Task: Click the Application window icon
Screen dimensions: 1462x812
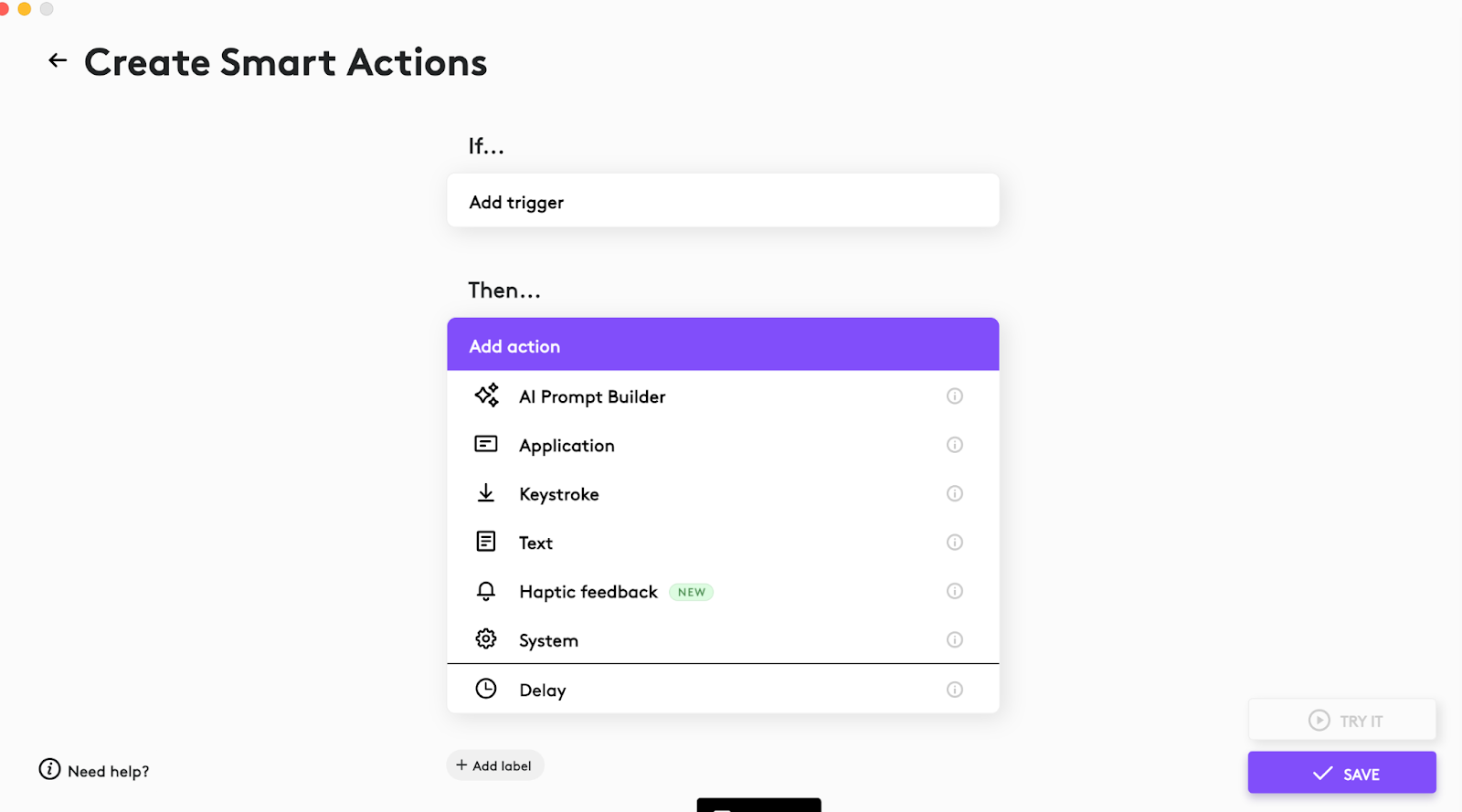Action: [x=486, y=444]
